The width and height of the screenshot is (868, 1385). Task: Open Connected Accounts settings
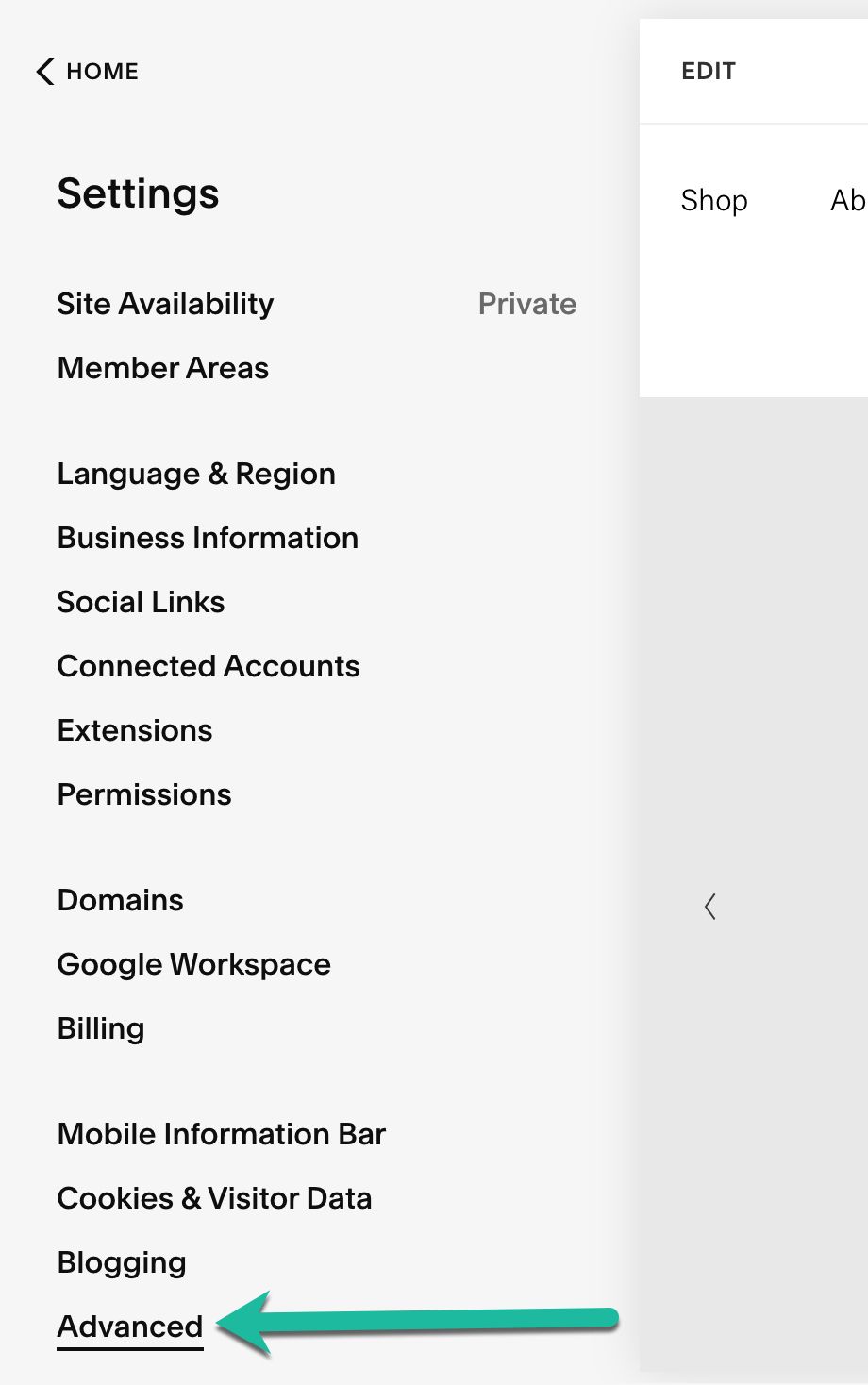[x=209, y=666]
